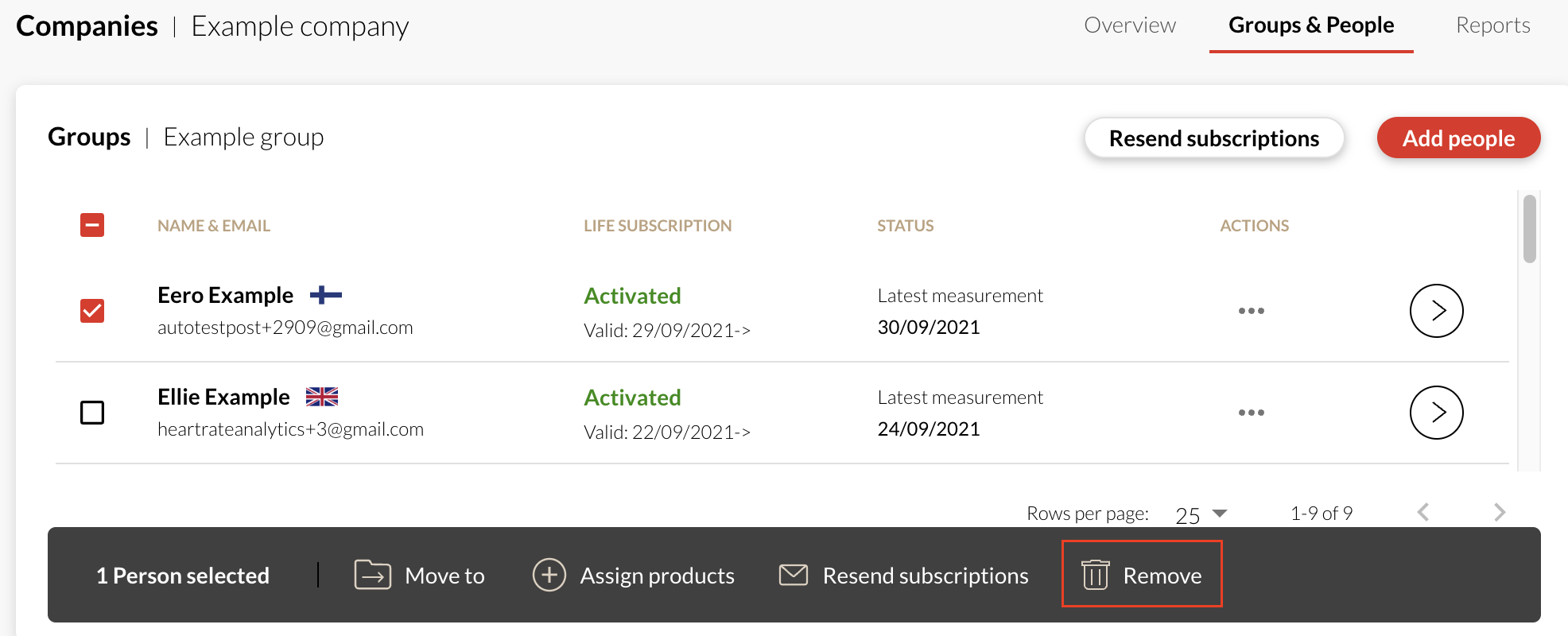Viewport: 1568px width, 636px height.
Task: Uncheck the Eero Example checkbox
Action: point(92,311)
